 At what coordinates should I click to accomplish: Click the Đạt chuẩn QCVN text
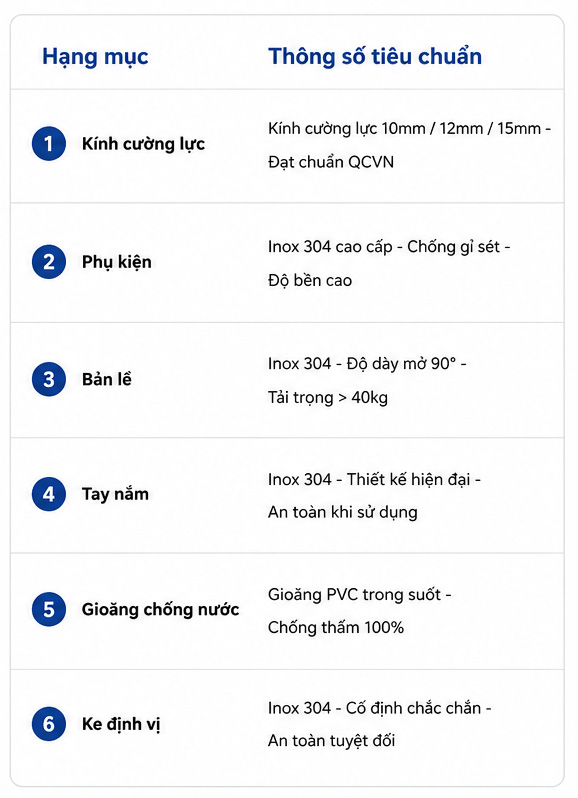[x=331, y=162]
